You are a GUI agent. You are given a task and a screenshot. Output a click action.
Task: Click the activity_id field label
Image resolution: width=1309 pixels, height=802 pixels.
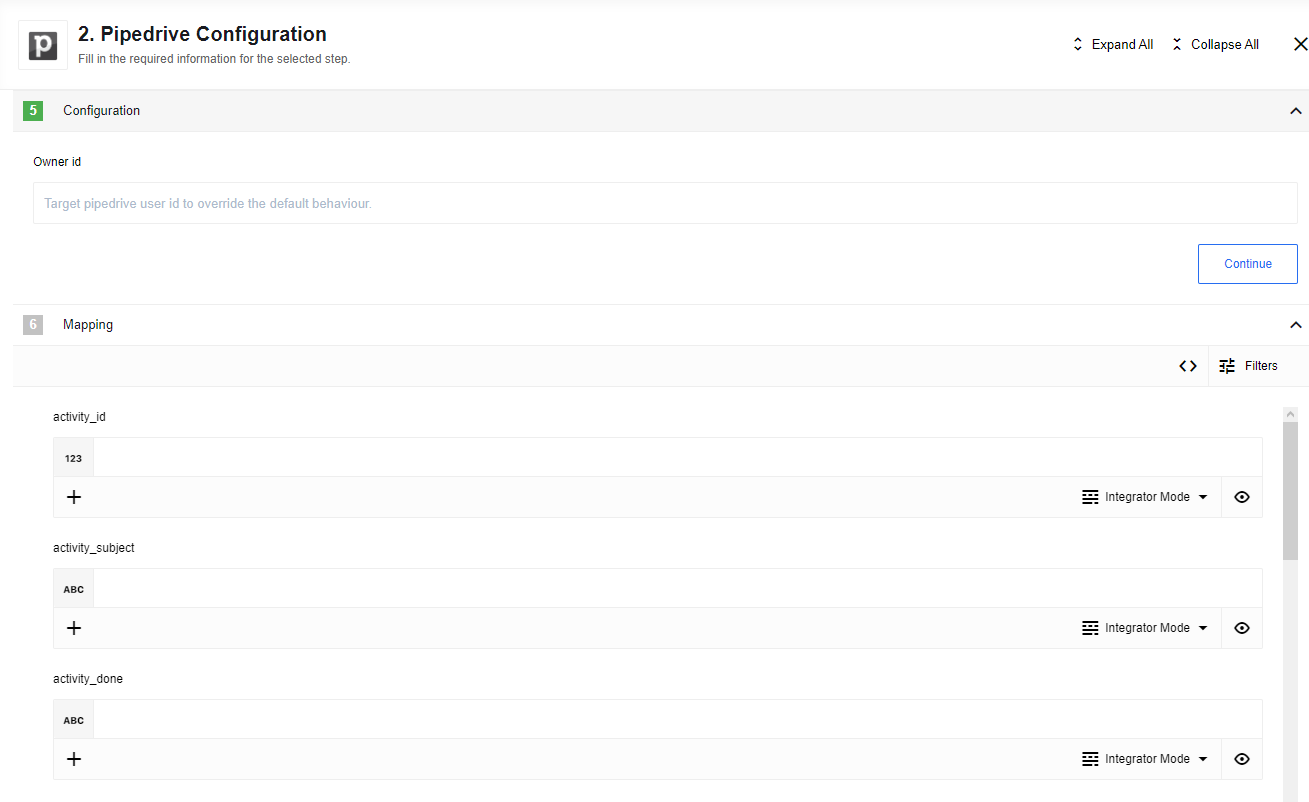[x=79, y=417]
